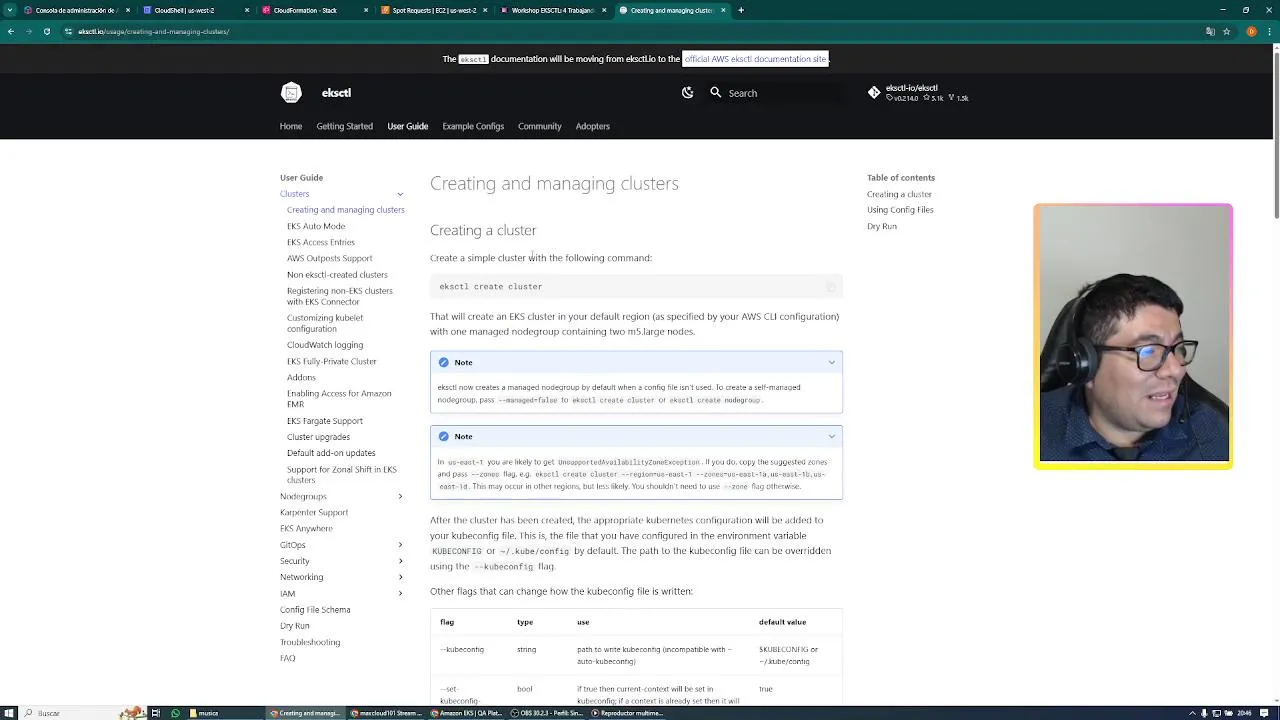Expand the Nodegroups sidebar section
This screenshot has height=720, width=1280.
coord(400,496)
